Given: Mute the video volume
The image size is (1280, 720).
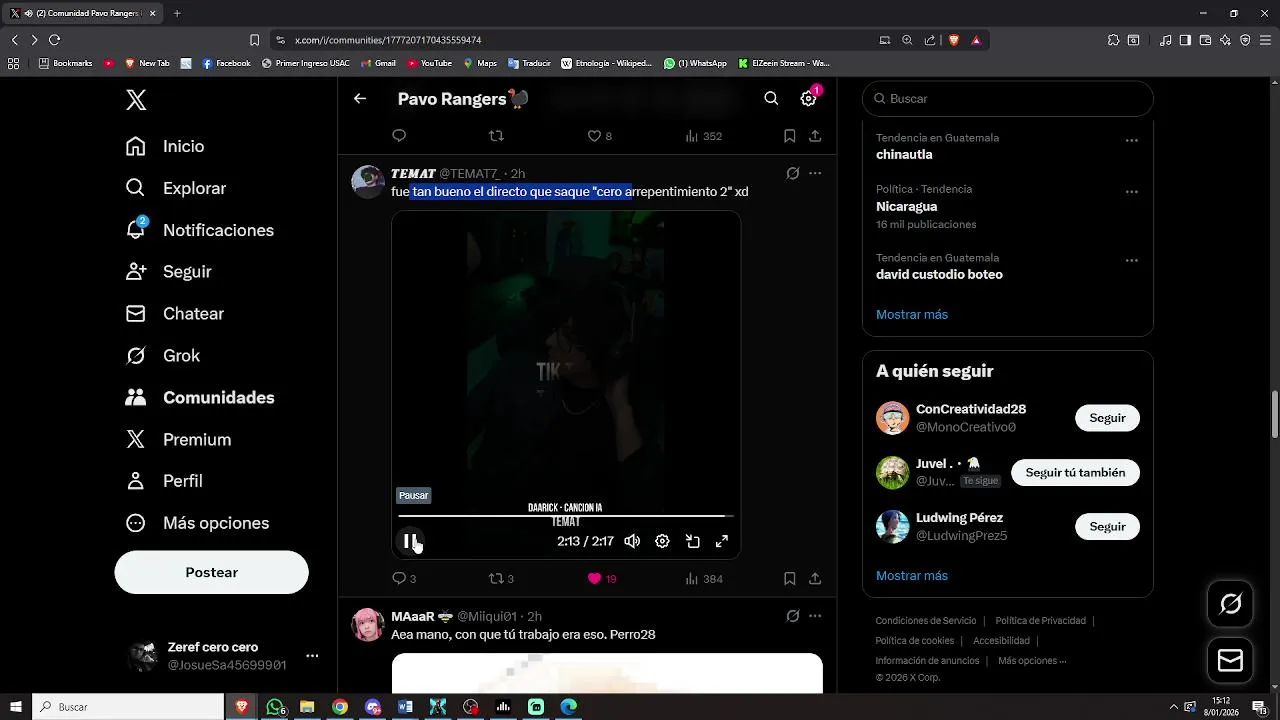Looking at the screenshot, I should click(x=632, y=541).
